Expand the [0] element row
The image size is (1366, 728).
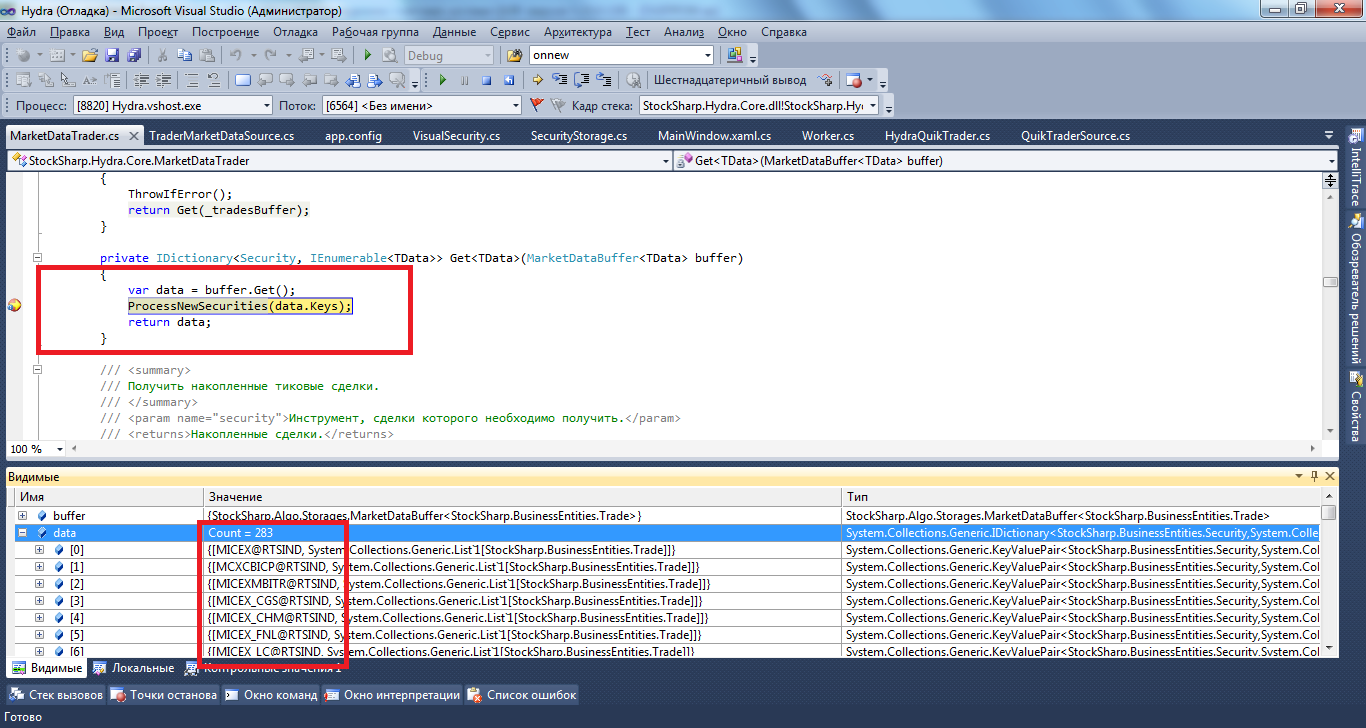[40, 550]
